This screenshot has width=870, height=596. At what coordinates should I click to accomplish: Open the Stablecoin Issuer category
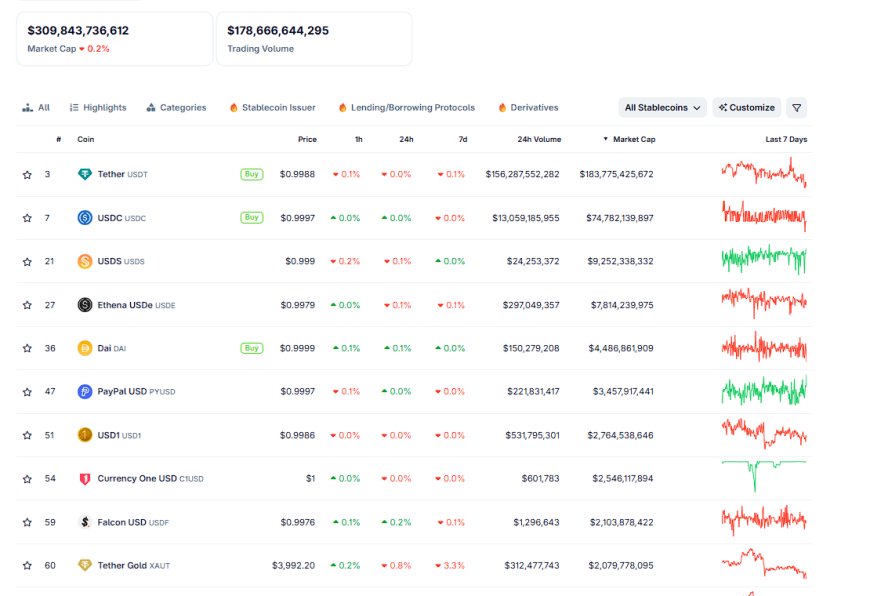(272, 108)
